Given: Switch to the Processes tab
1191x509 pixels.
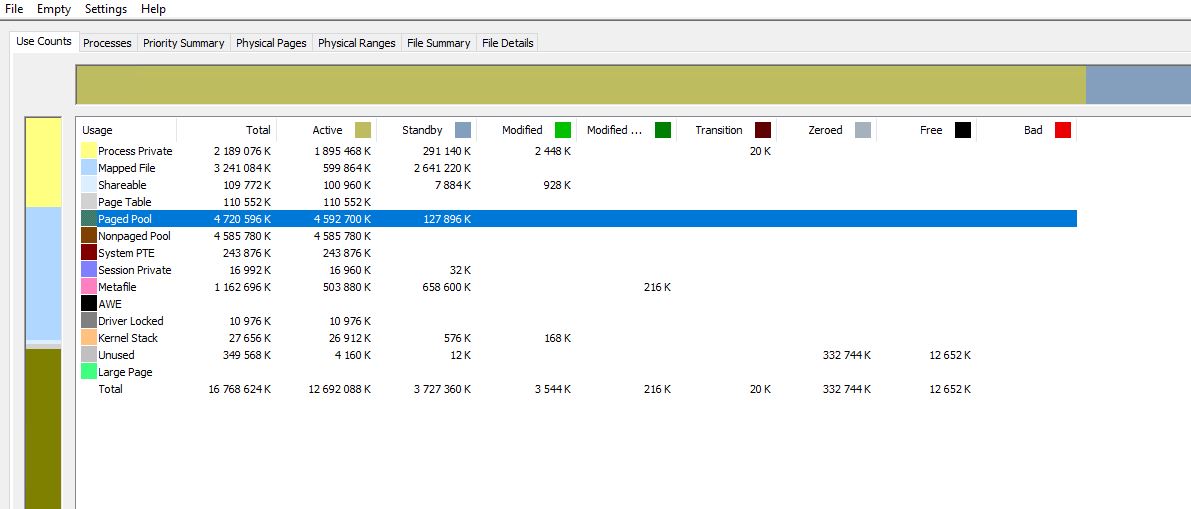Looking at the screenshot, I should (x=107, y=43).
